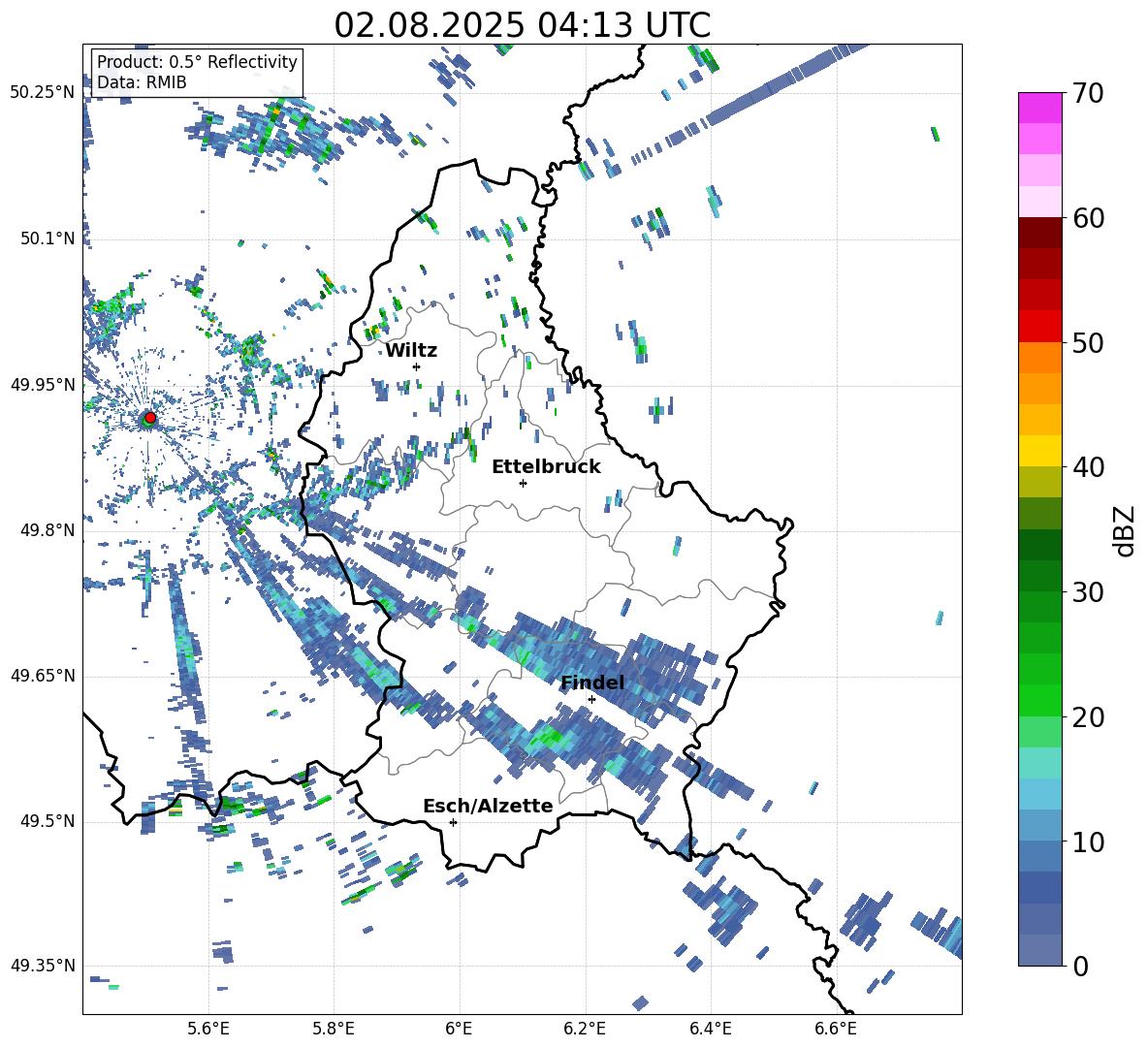Image resolution: width=1148 pixels, height=1048 pixels.
Task: Click the colorbar 40 tick label
Action: tap(1087, 467)
